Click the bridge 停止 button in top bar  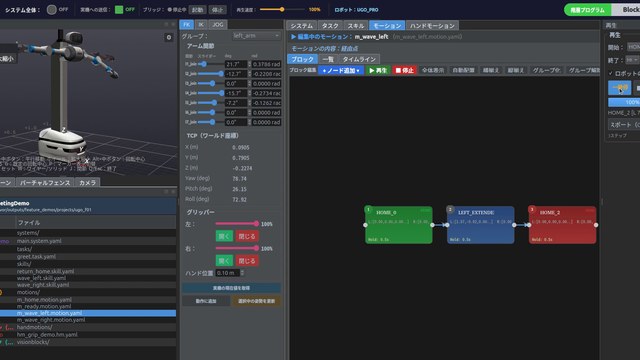coord(217,9)
